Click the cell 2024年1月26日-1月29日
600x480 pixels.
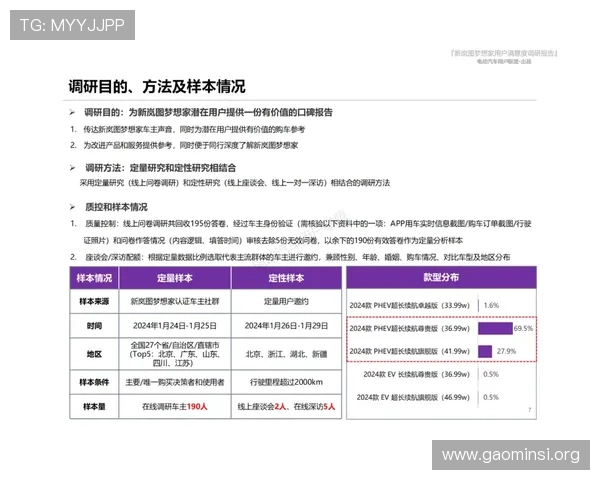click(x=286, y=326)
